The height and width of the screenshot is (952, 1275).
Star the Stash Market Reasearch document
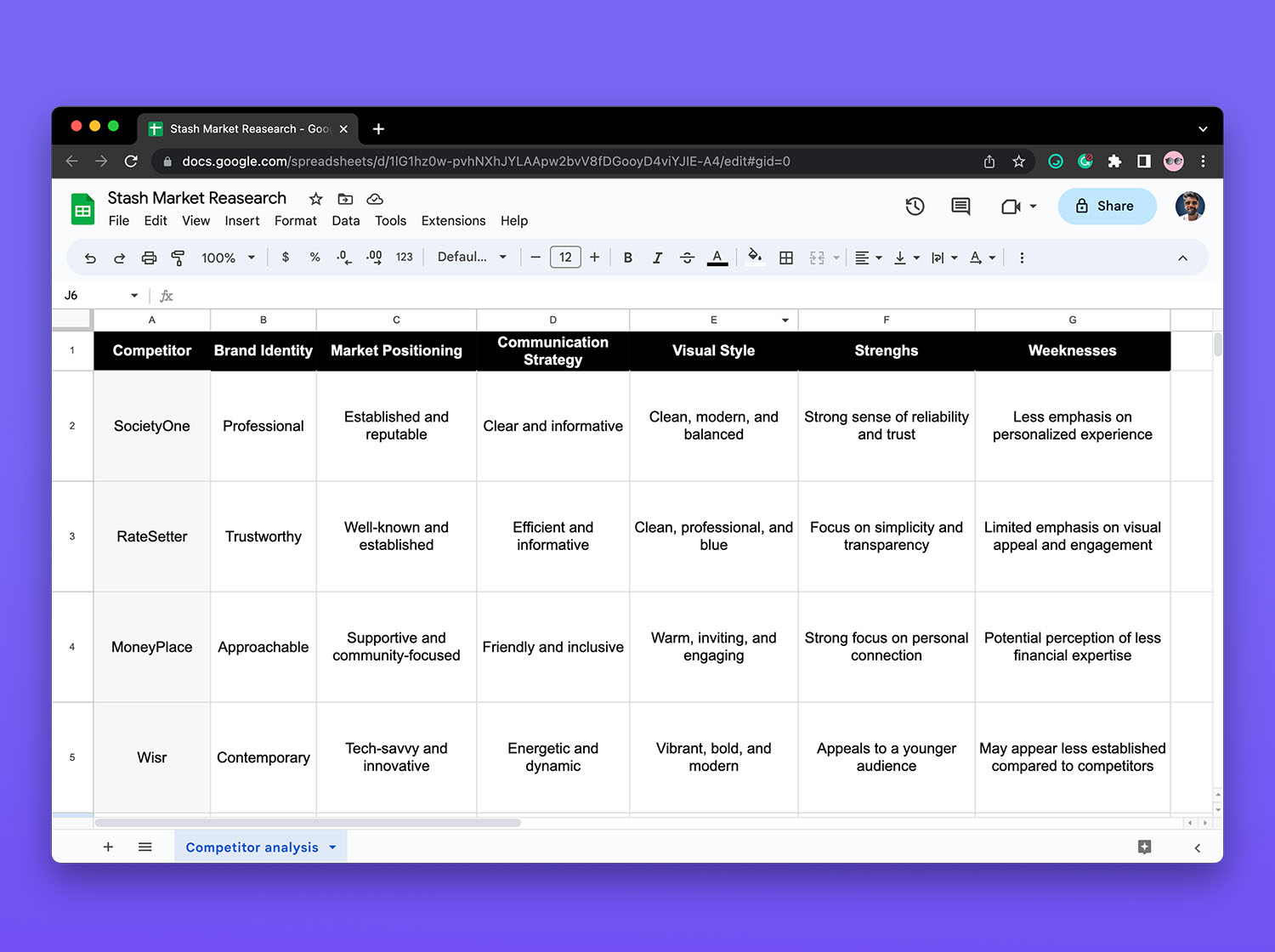(x=315, y=199)
